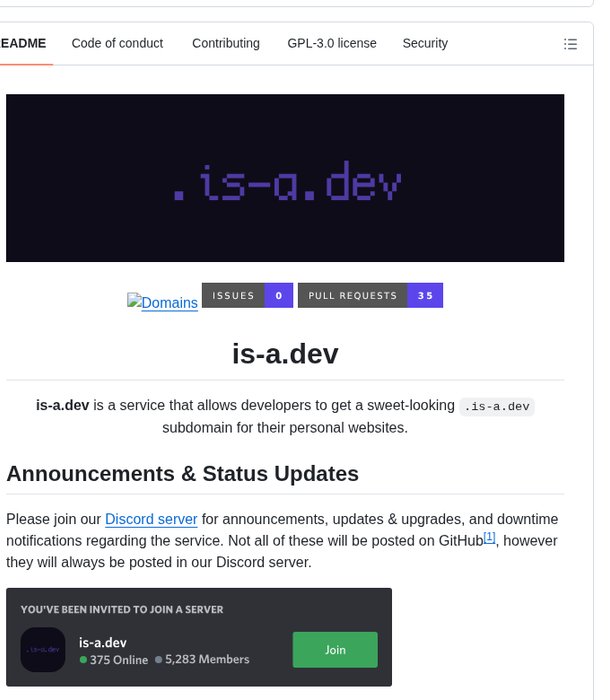Click the Announcements & Status Updates heading
The image size is (610, 700).
(182, 473)
